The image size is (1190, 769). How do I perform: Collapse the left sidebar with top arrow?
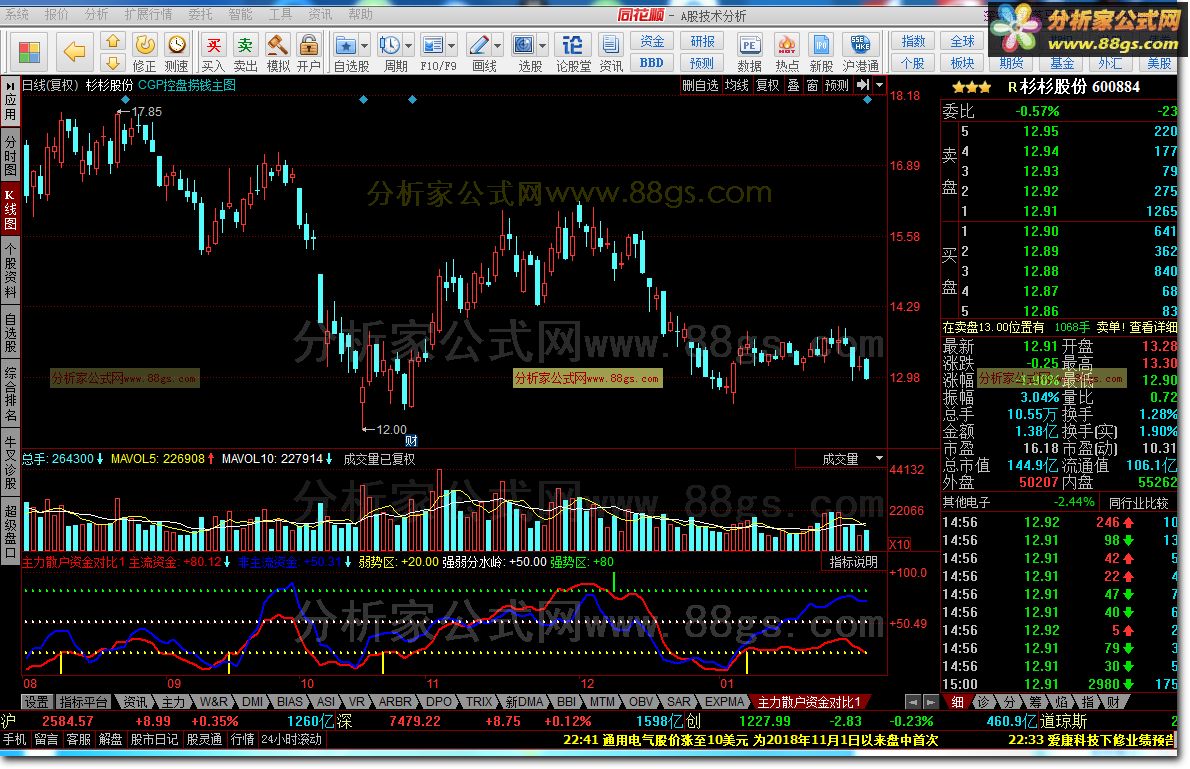click(10, 87)
